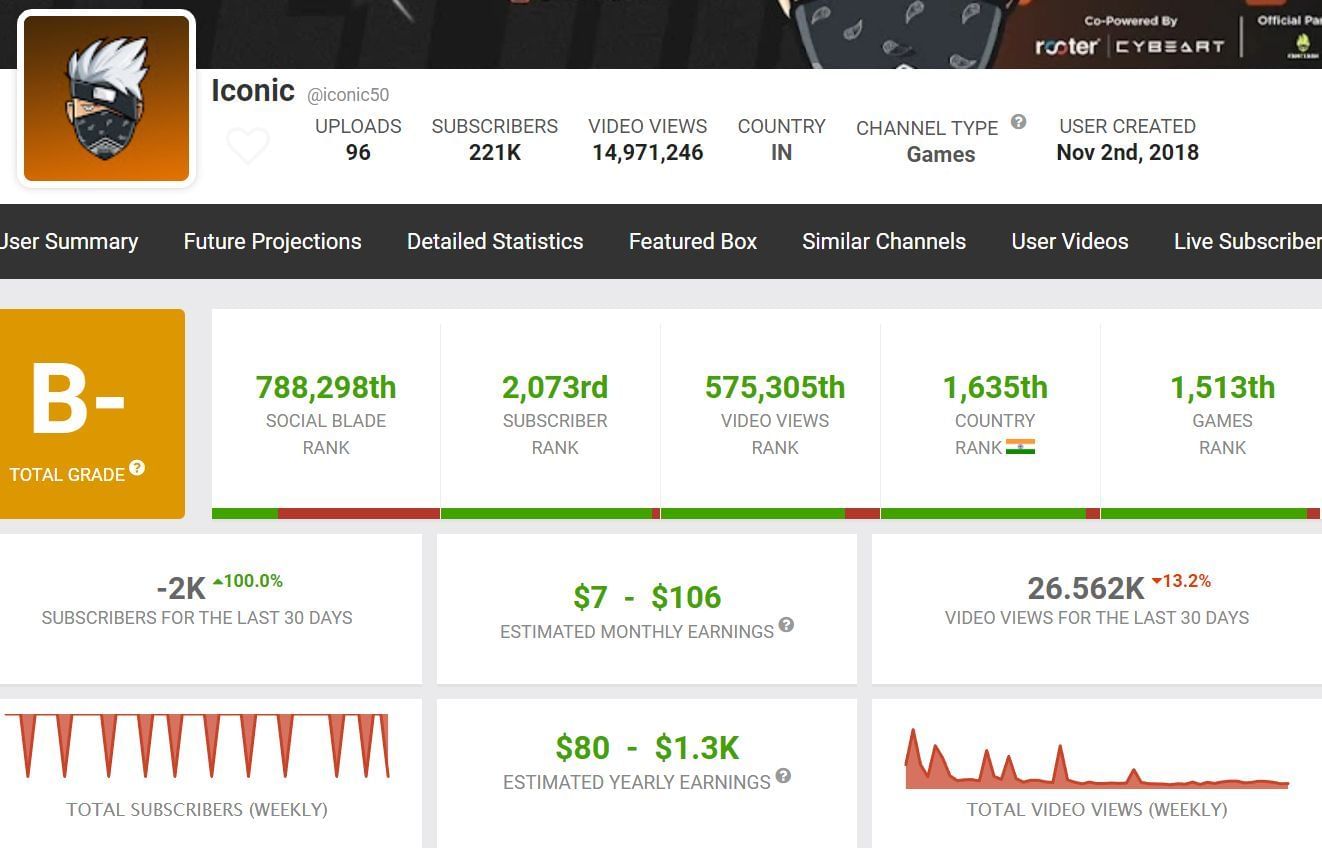Open the User Videos tab
The height and width of the screenshot is (848, 1322).
tap(1069, 242)
